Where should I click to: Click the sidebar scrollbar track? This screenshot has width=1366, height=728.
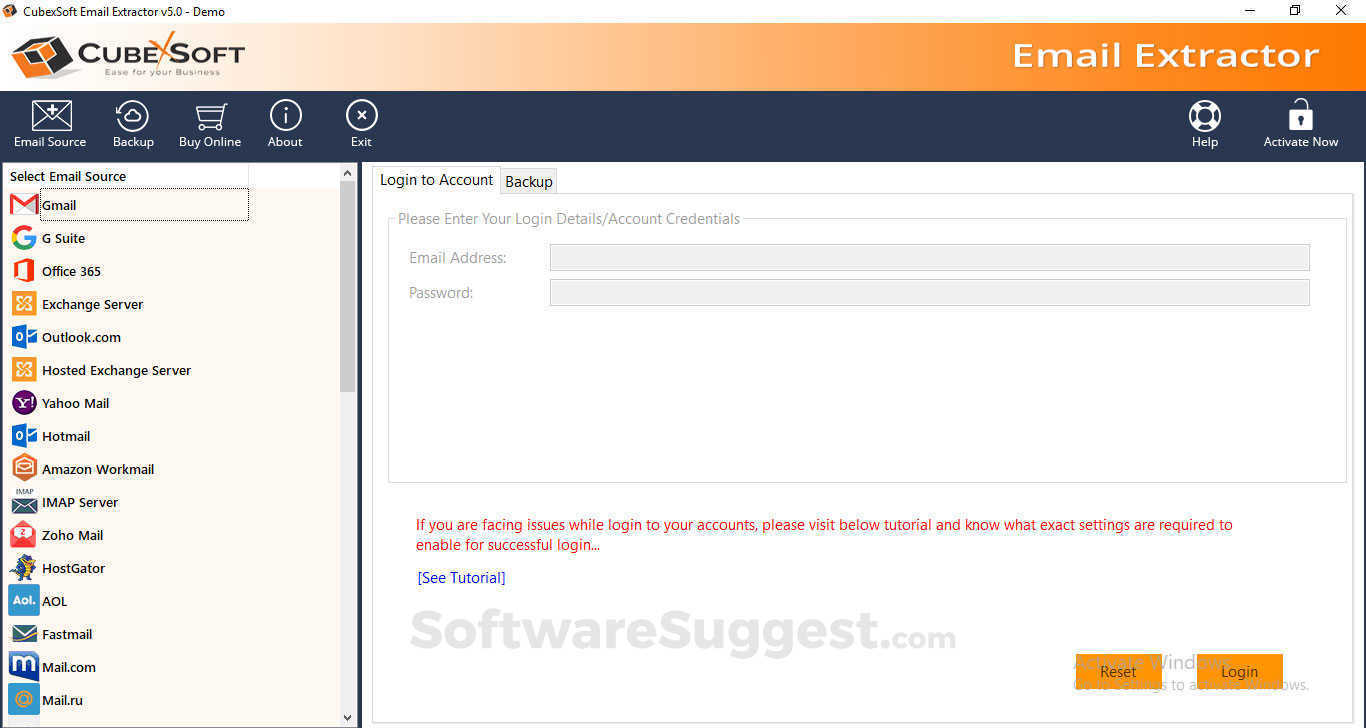click(x=345, y=500)
